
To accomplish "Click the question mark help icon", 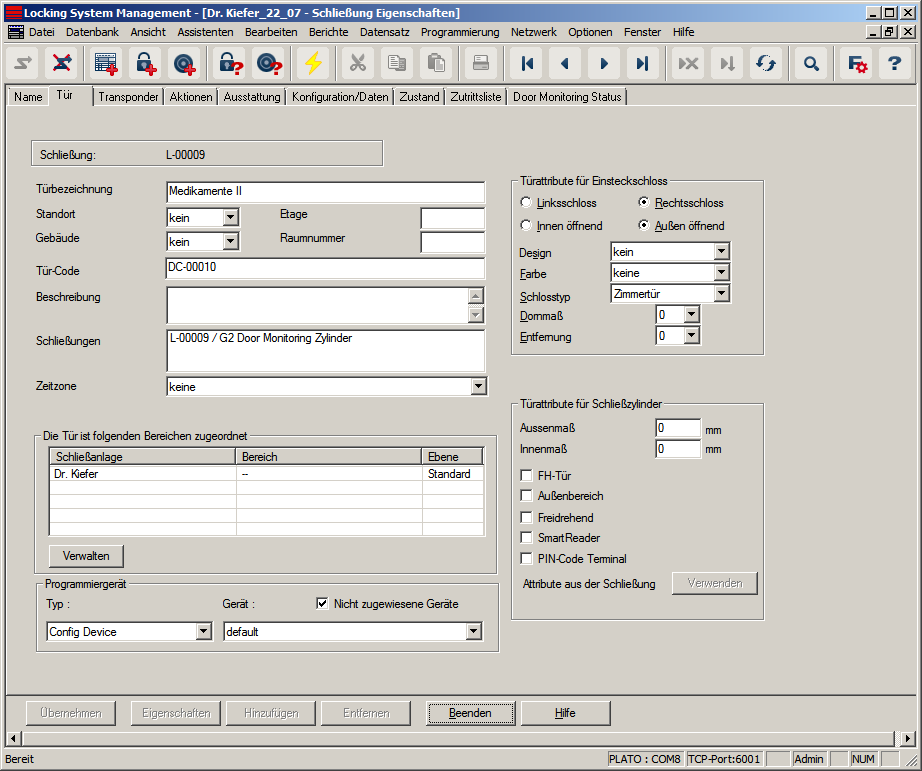I will (x=895, y=63).
